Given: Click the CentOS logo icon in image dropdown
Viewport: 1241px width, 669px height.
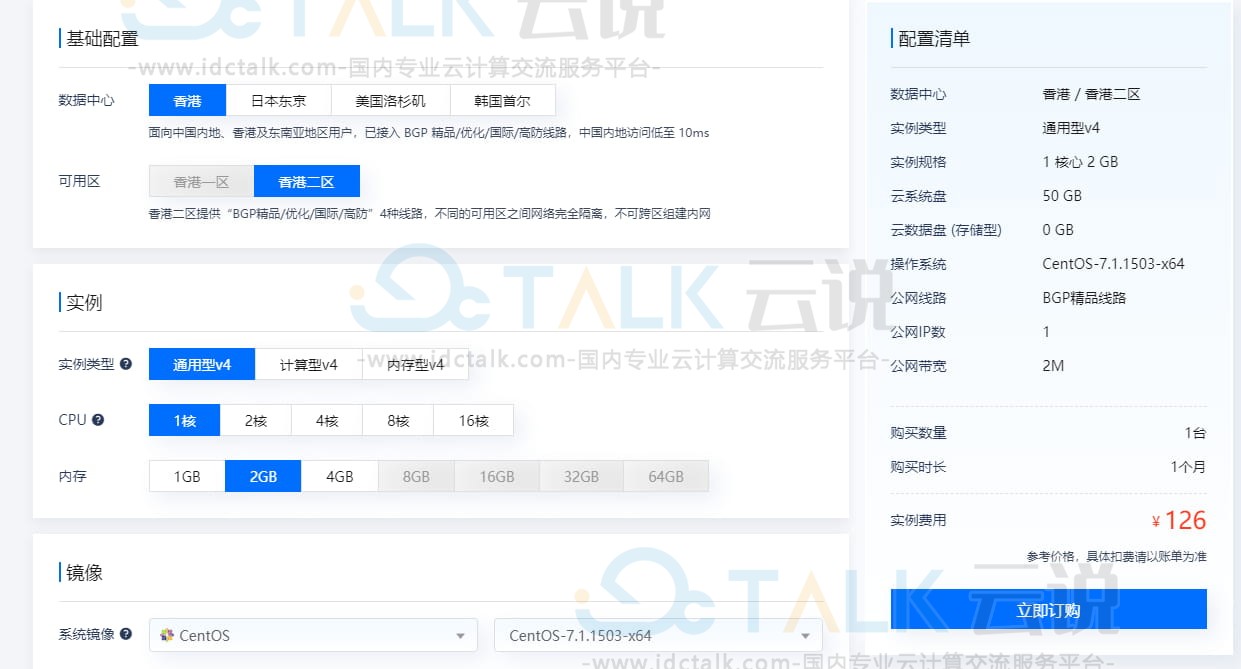Looking at the screenshot, I should (x=167, y=635).
